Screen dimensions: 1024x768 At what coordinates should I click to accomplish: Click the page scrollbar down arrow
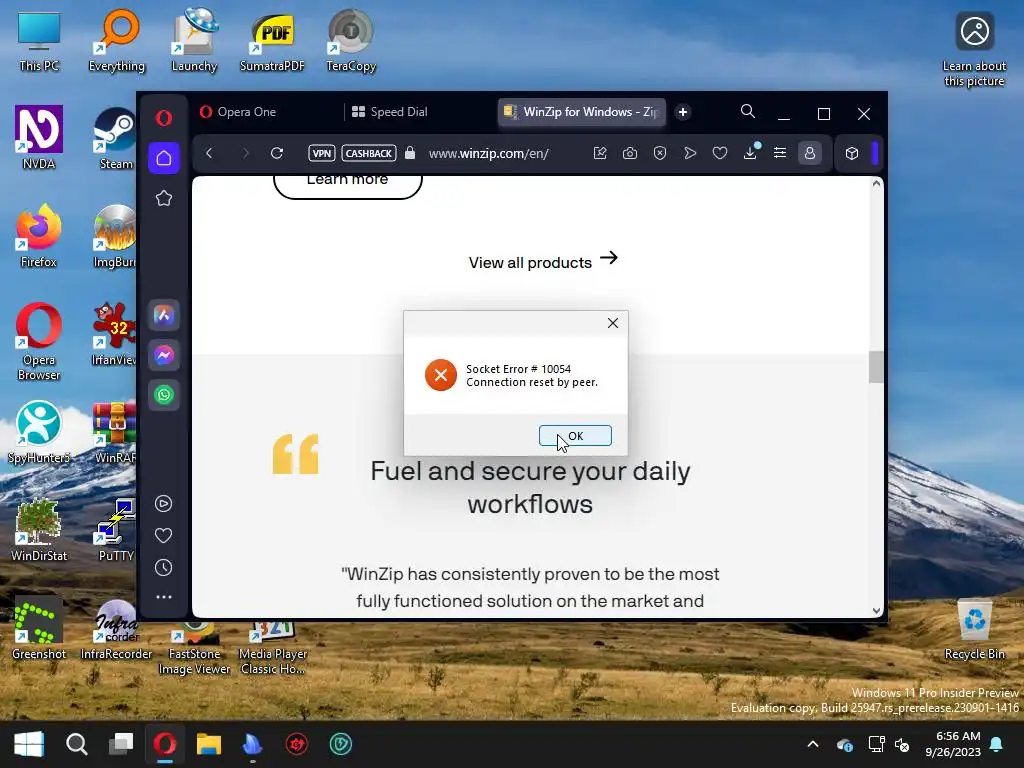coord(876,611)
